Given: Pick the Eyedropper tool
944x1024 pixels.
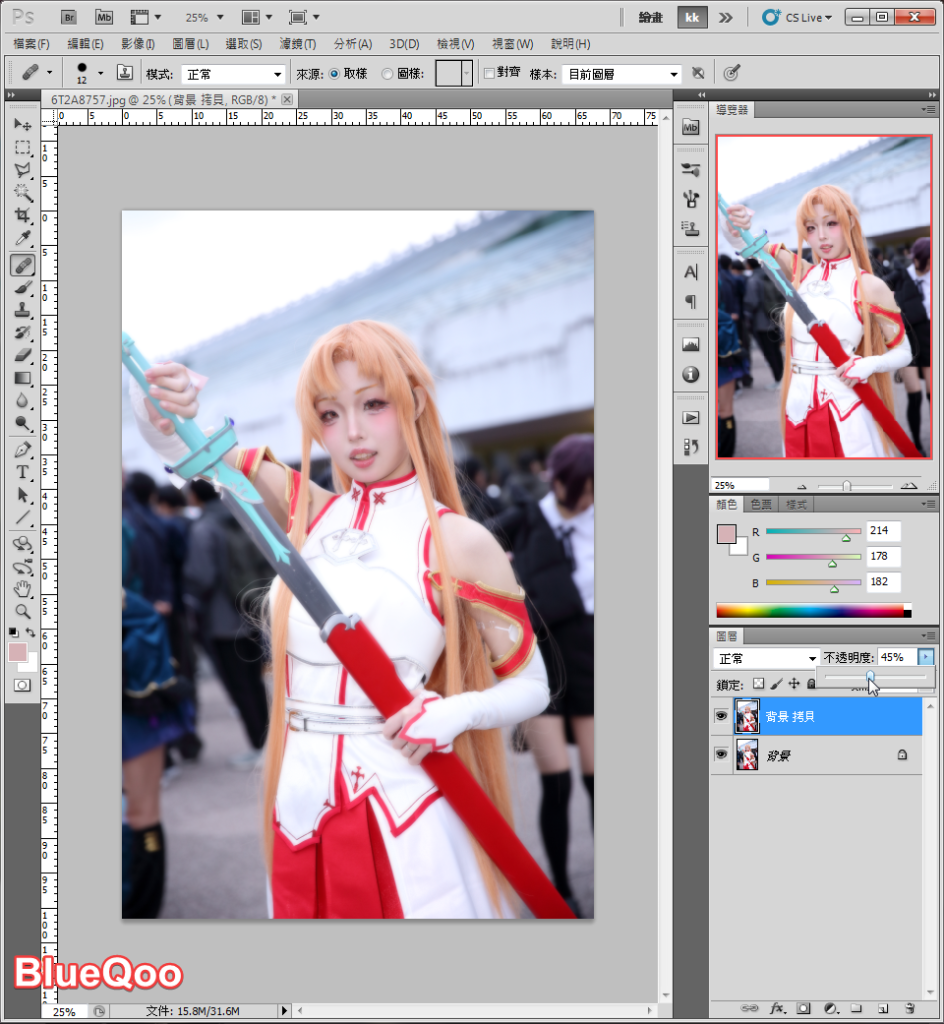Looking at the screenshot, I should [22, 240].
